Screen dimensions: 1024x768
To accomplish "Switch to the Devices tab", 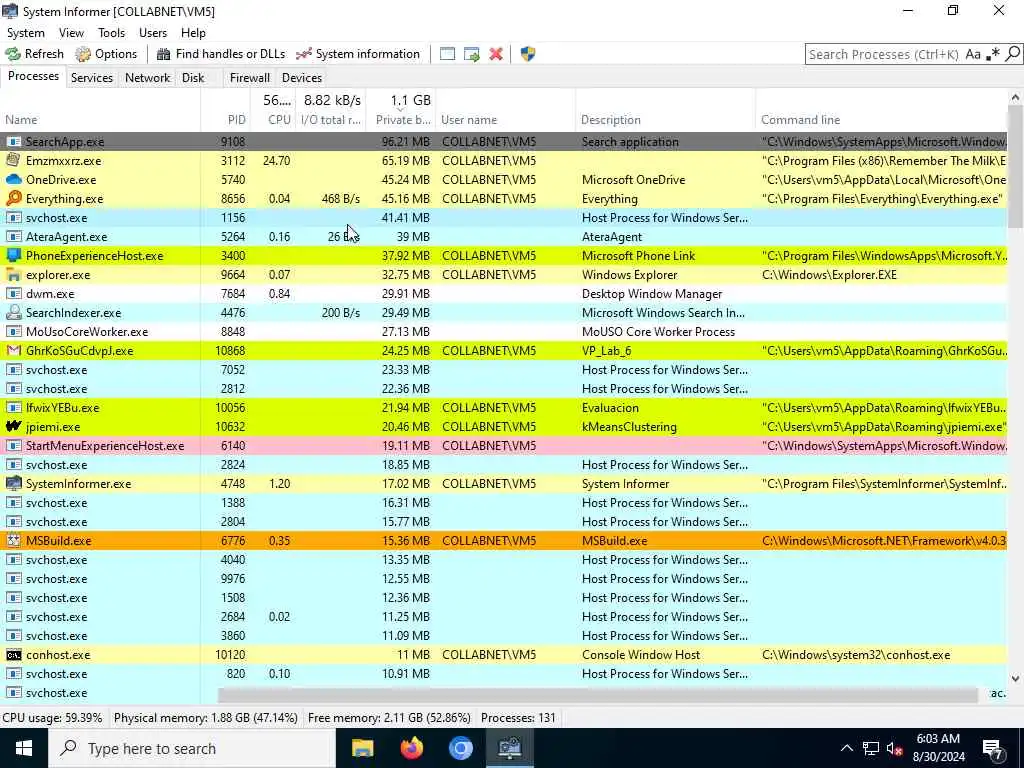I will coord(302,78).
